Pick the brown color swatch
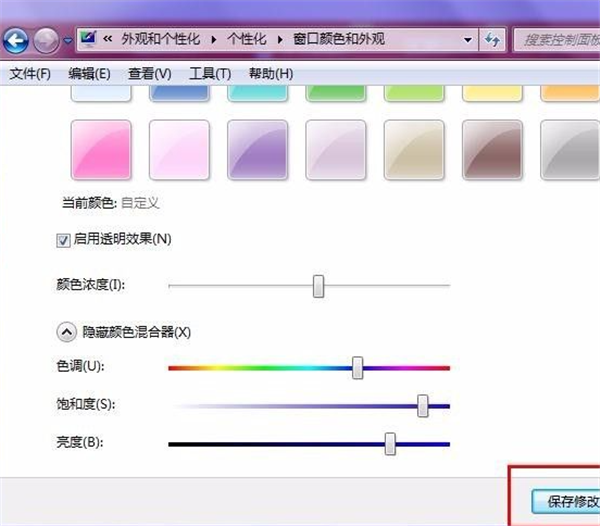 (x=492, y=150)
